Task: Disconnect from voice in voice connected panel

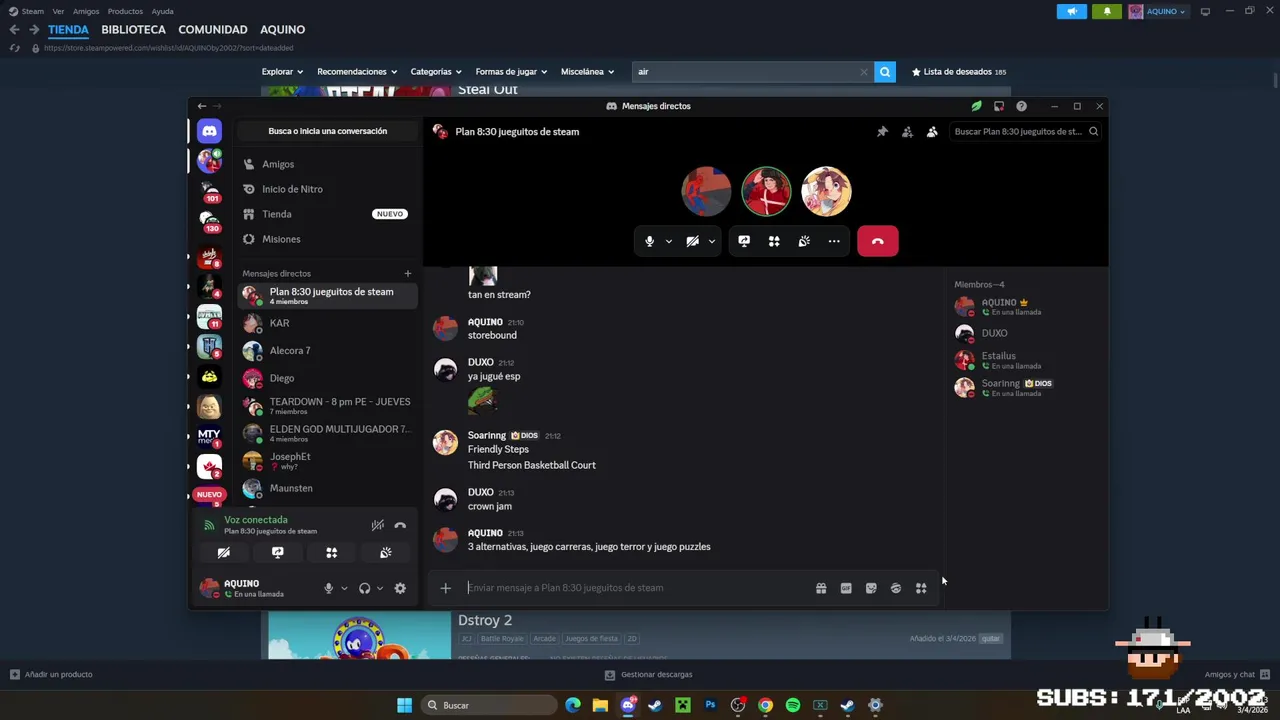Action: click(400, 525)
